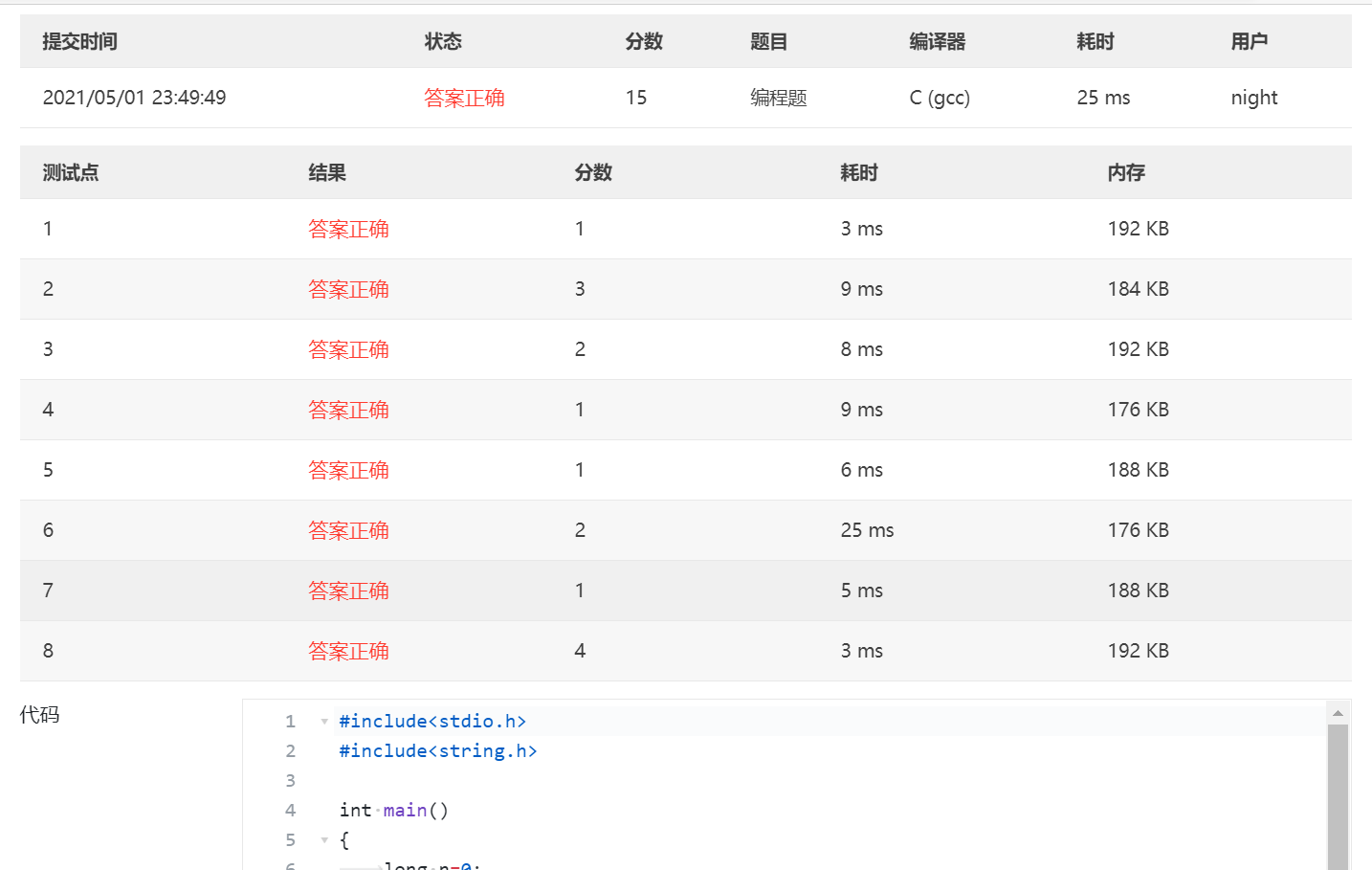Click the int main() code line
Screen dimensions: 1372x870
point(394,811)
